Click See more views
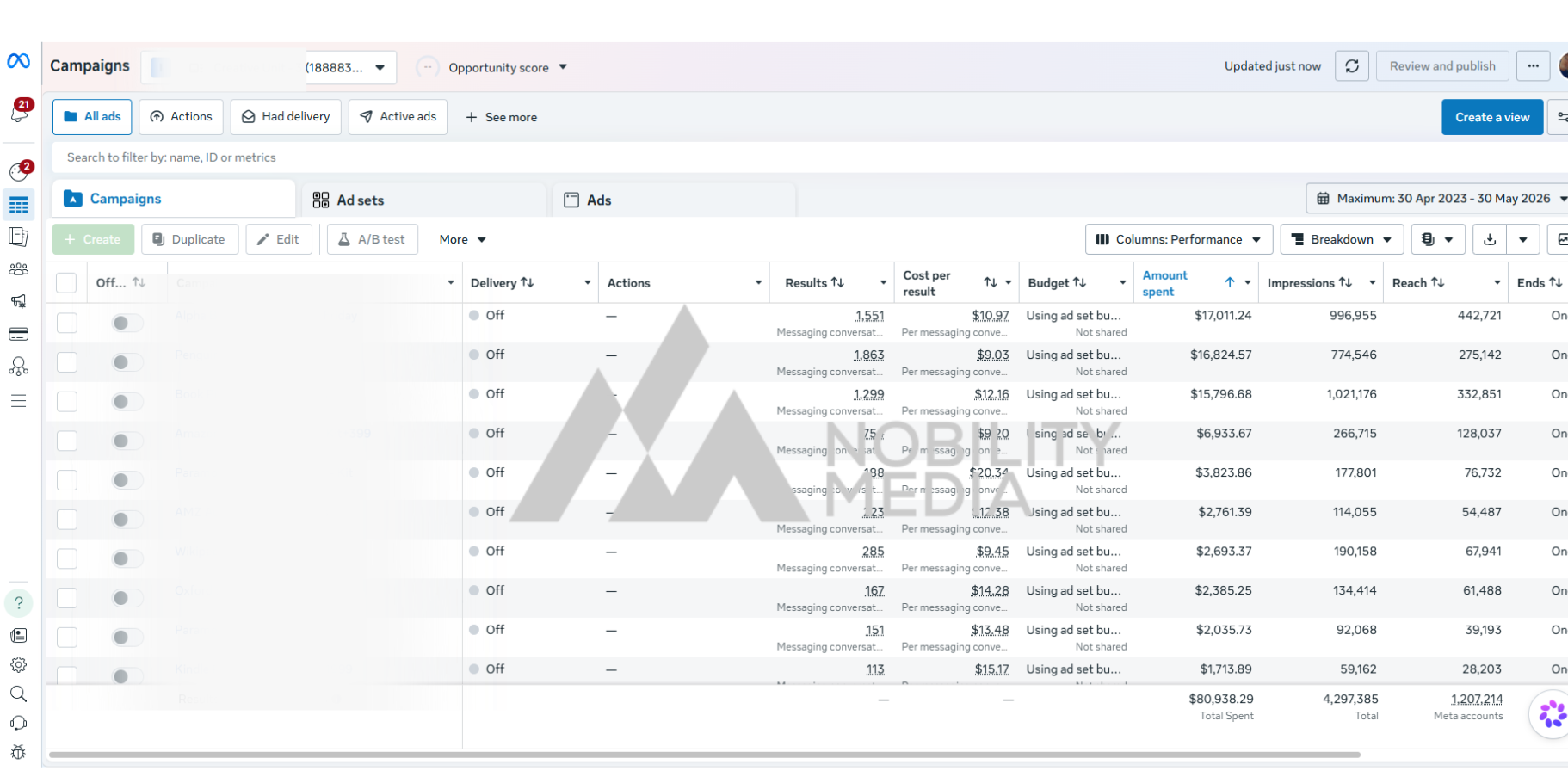This screenshot has height=777, width=1568. (501, 118)
